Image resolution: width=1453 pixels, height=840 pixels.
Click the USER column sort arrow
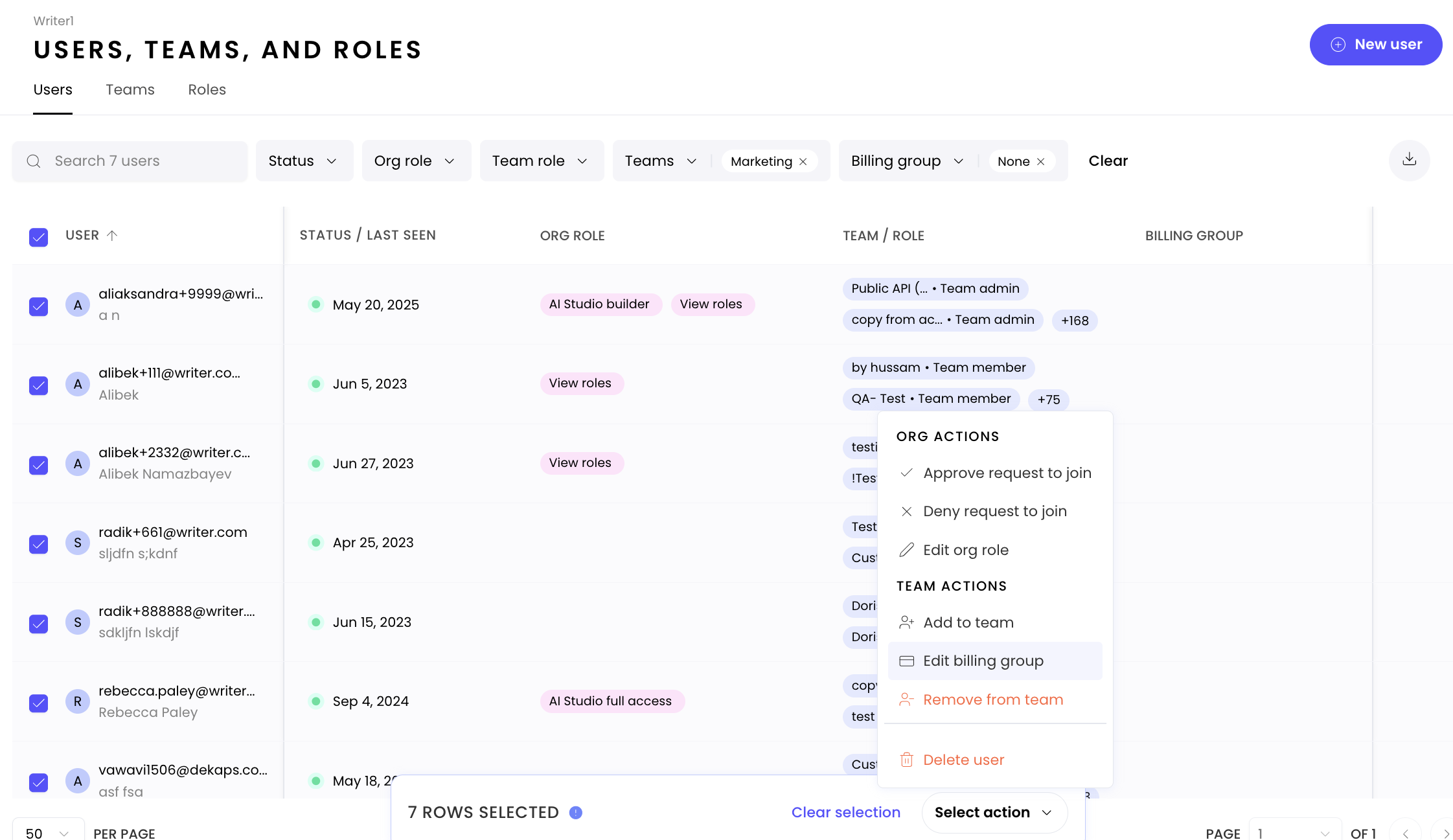112,235
